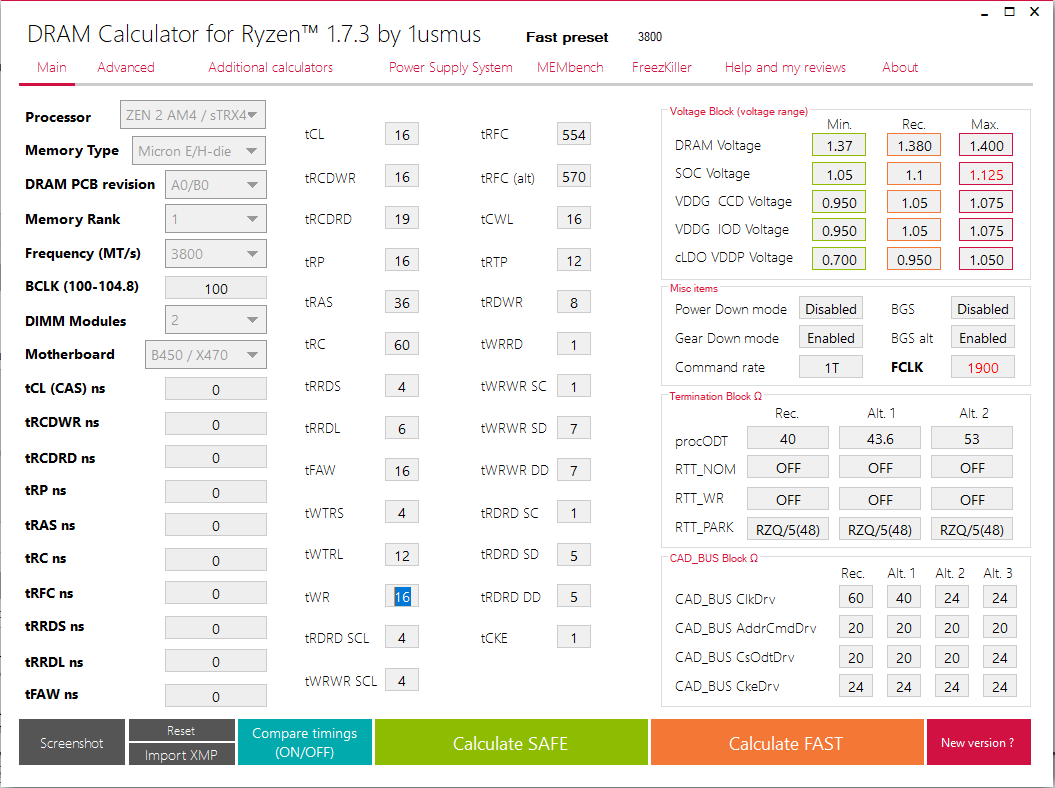Screen dimensions: 1055x788
Task: Click the BCLK input field
Action: (x=215, y=288)
